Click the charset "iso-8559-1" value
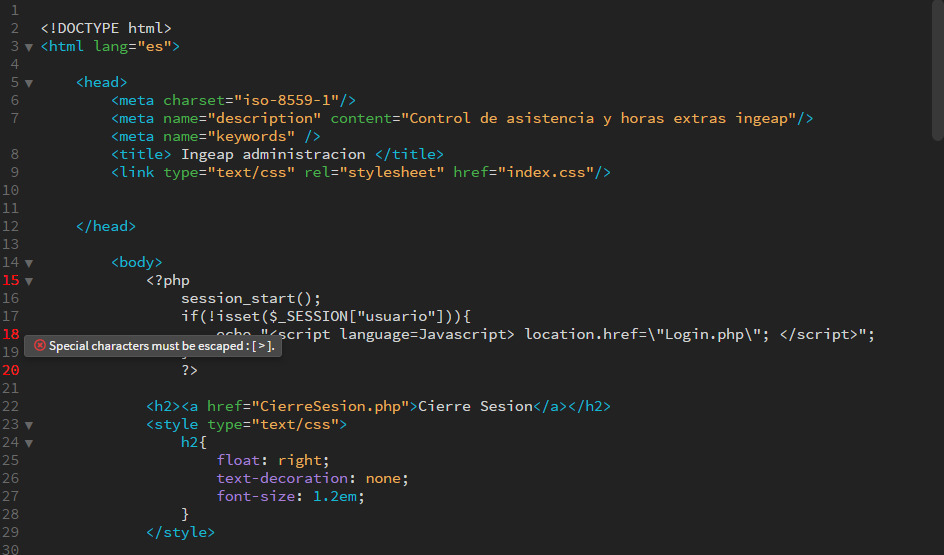The image size is (944, 555). (287, 100)
